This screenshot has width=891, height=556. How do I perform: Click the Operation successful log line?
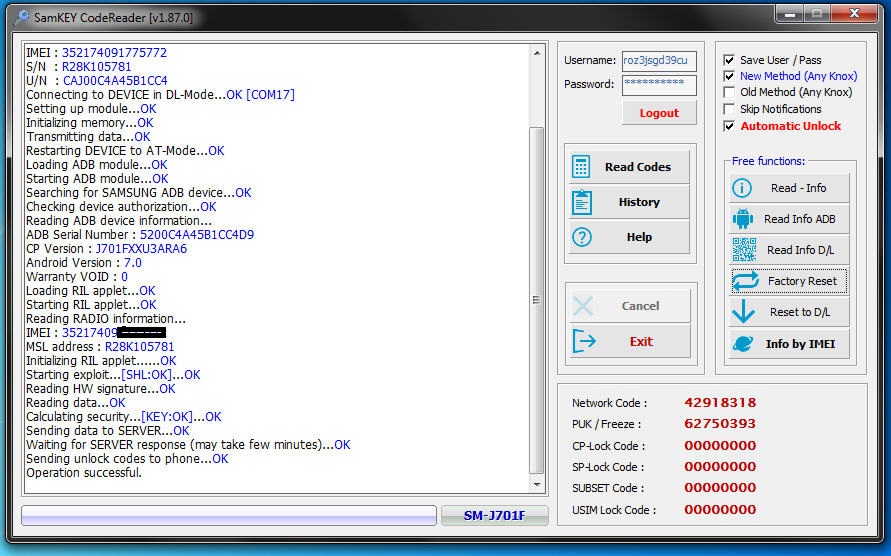coord(84,473)
